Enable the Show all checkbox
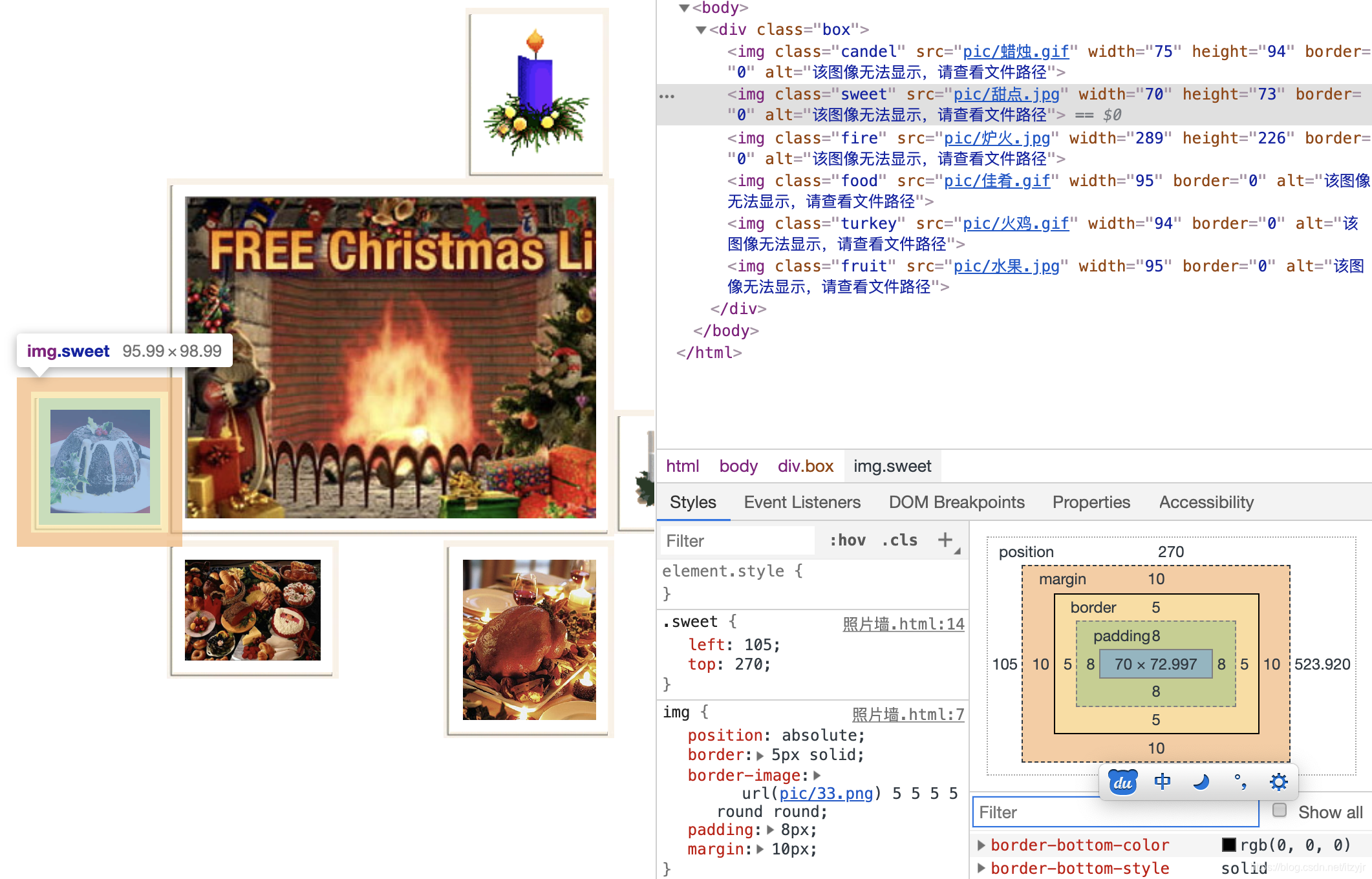This screenshot has width=1372, height=879. pos(1279,810)
